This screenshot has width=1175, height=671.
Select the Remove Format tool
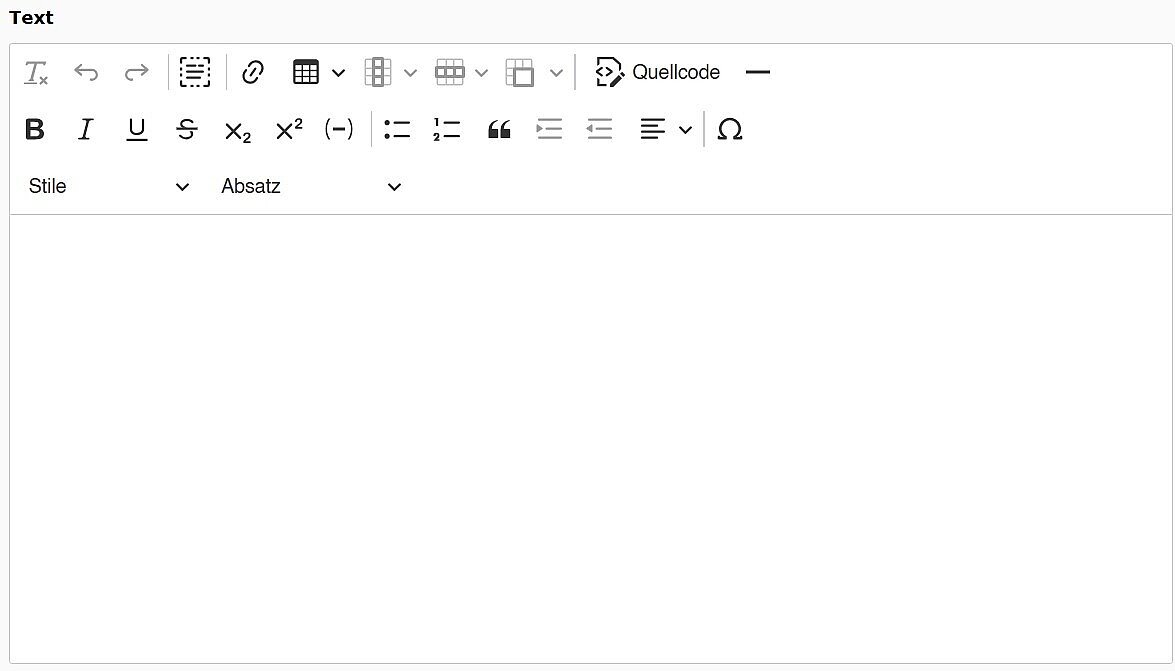(35, 72)
